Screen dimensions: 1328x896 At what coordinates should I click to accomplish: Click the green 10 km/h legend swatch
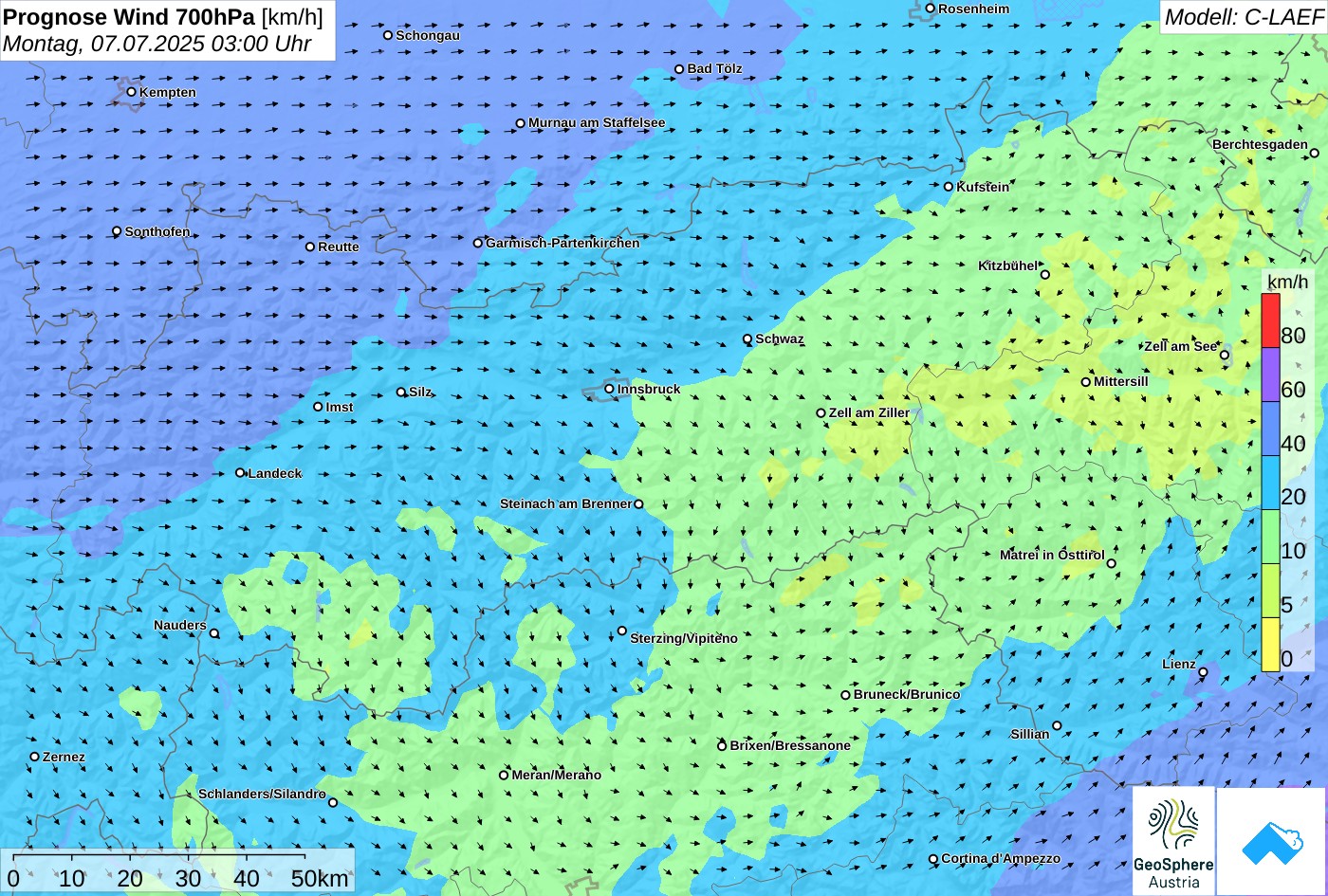click(x=1270, y=537)
